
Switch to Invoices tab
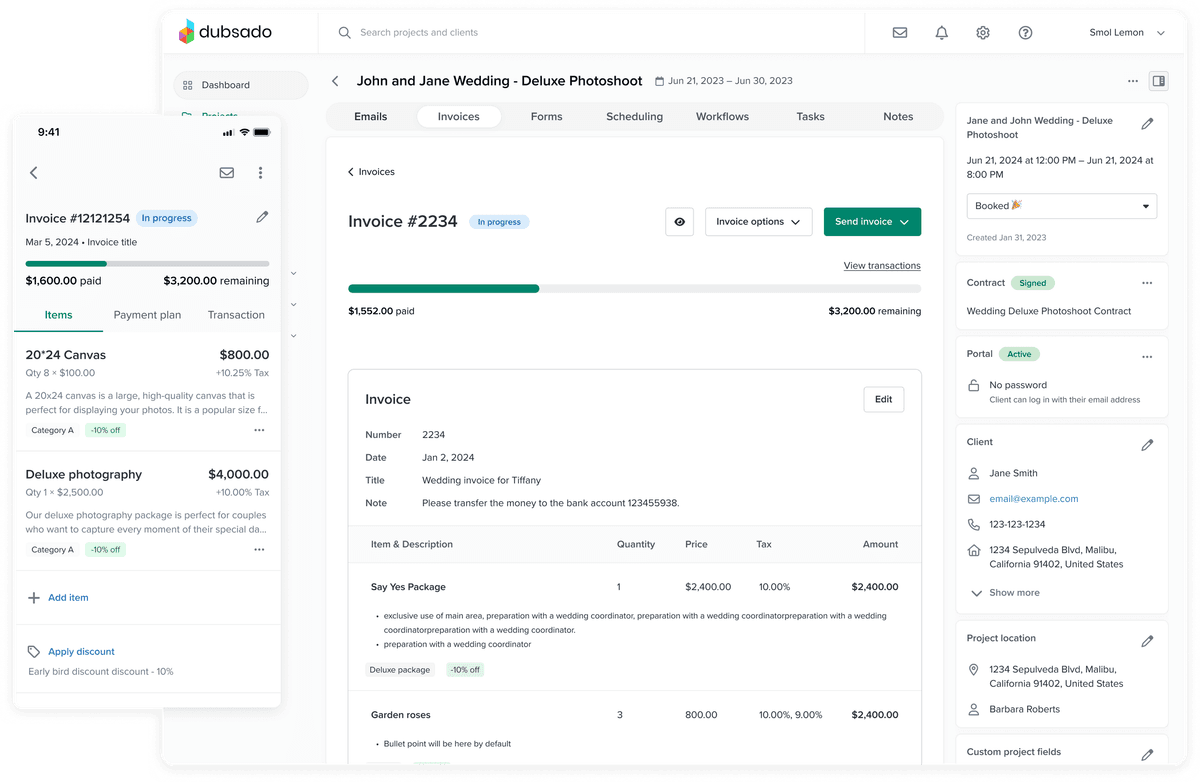(x=459, y=117)
